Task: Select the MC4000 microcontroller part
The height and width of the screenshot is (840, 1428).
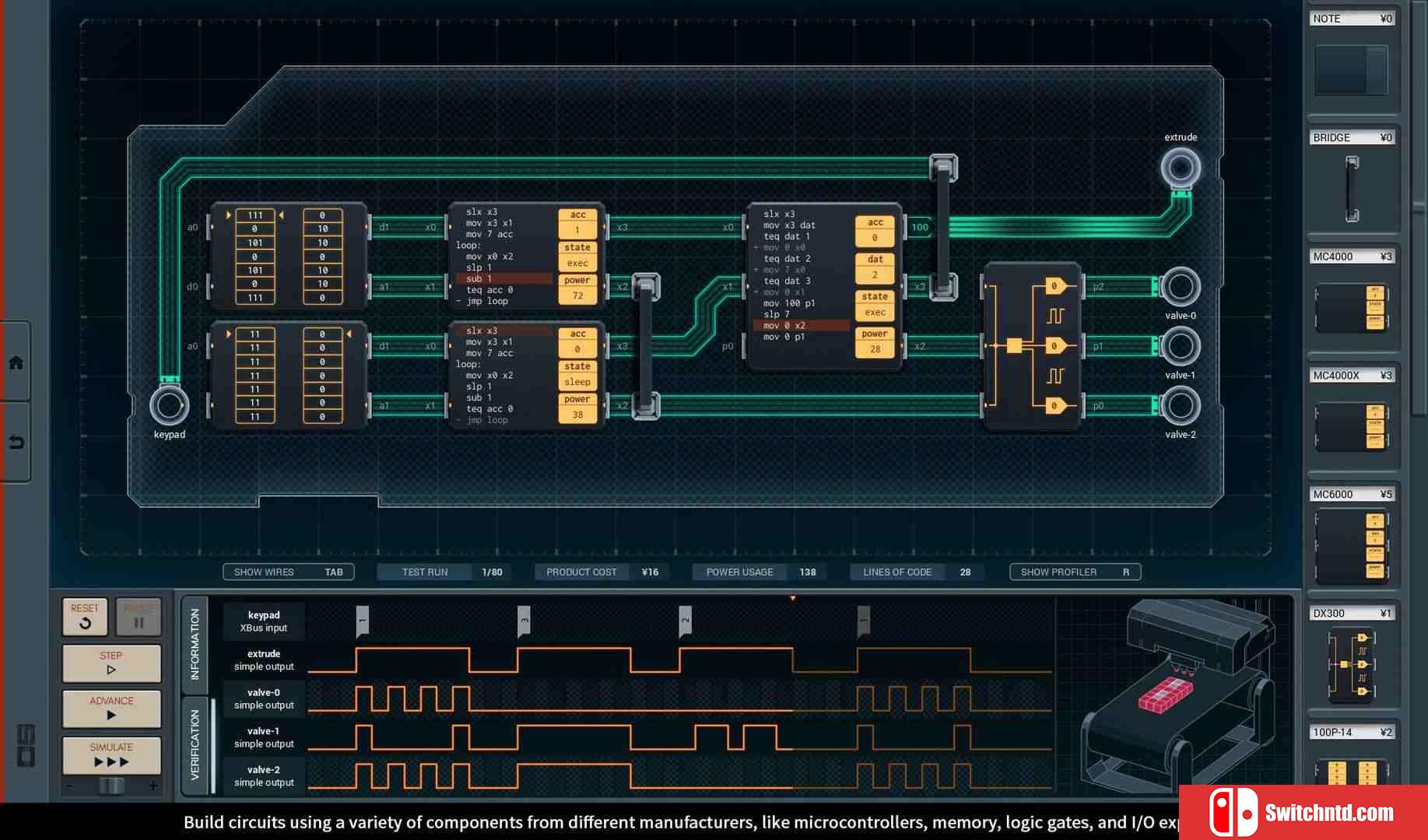Action: click(x=1352, y=308)
